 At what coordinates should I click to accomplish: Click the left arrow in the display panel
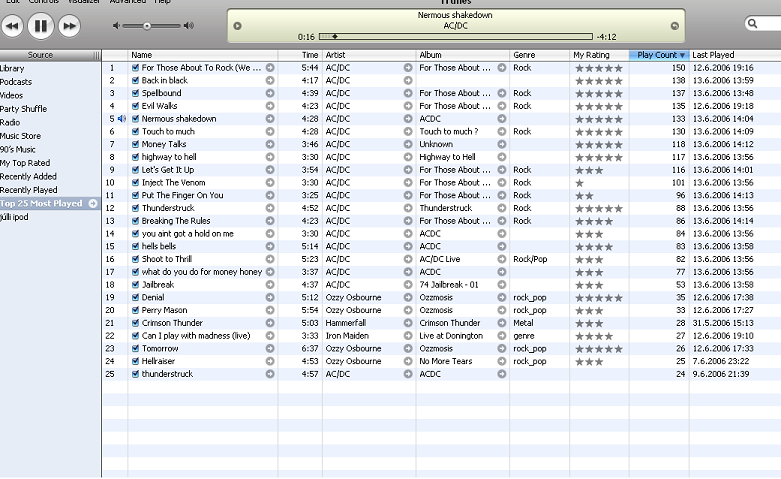click(238, 26)
